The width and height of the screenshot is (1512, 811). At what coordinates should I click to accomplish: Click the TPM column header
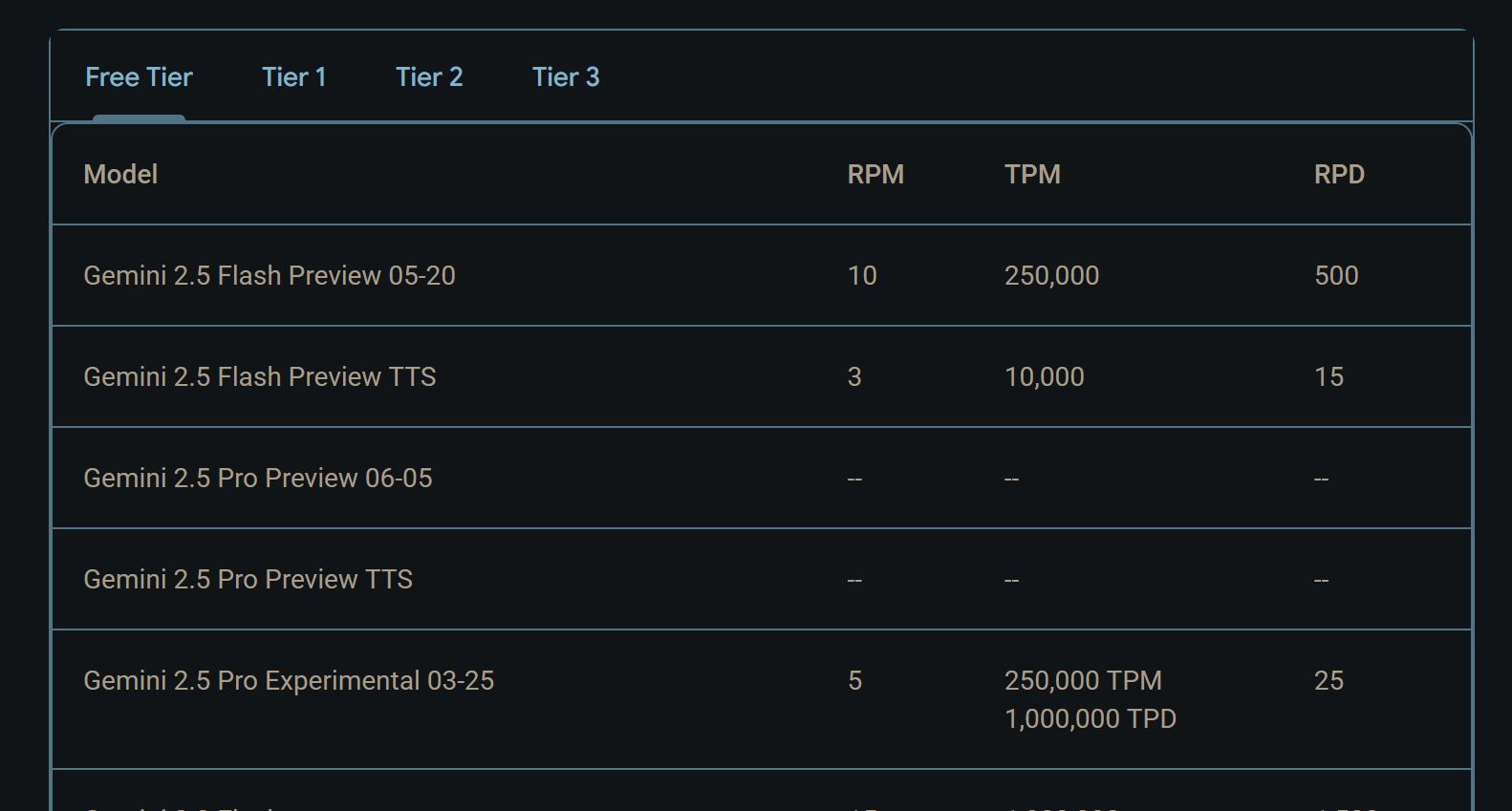coord(1032,175)
